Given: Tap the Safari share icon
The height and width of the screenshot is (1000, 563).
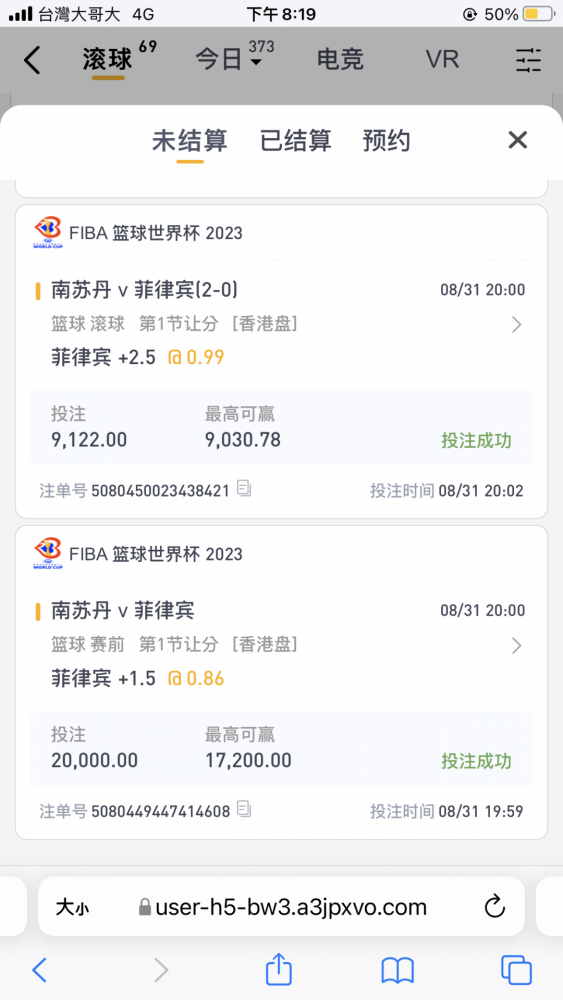Looking at the screenshot, I should [x=279, y=969].
